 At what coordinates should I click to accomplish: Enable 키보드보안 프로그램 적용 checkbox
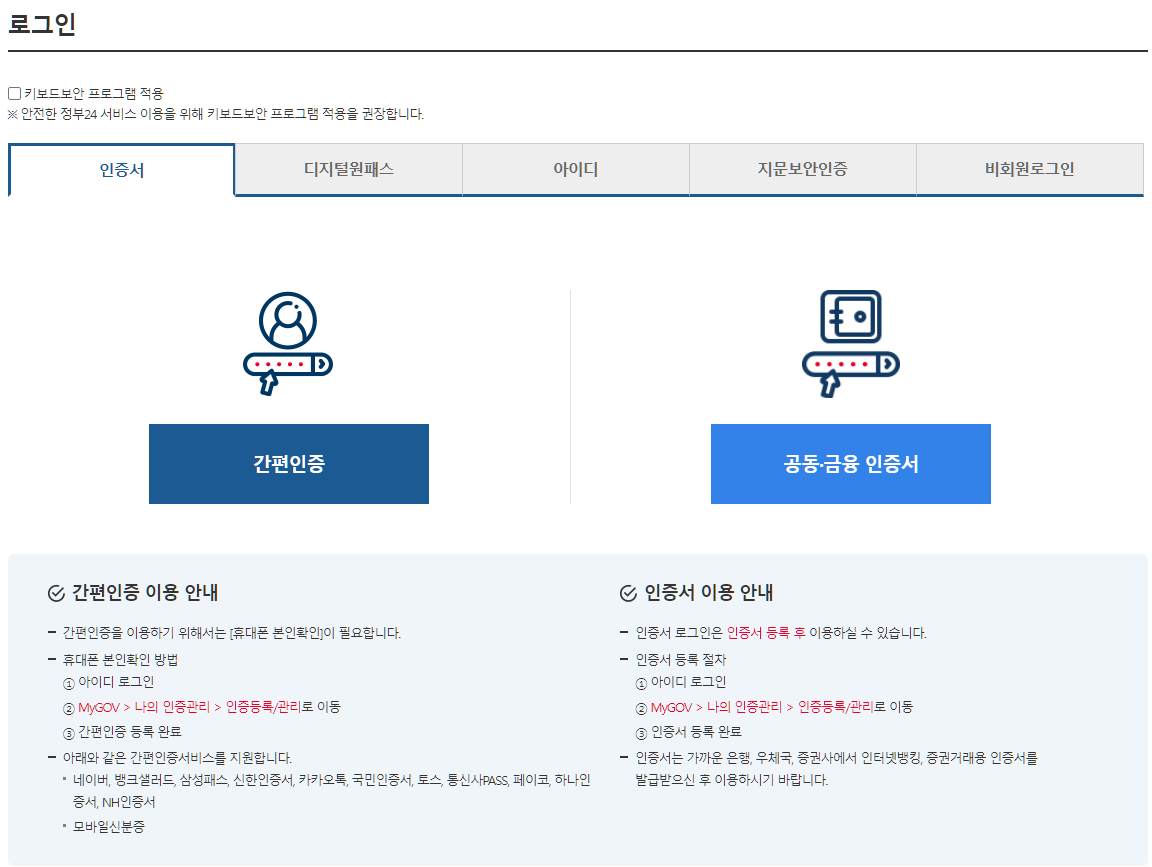(x=14, y=93)
